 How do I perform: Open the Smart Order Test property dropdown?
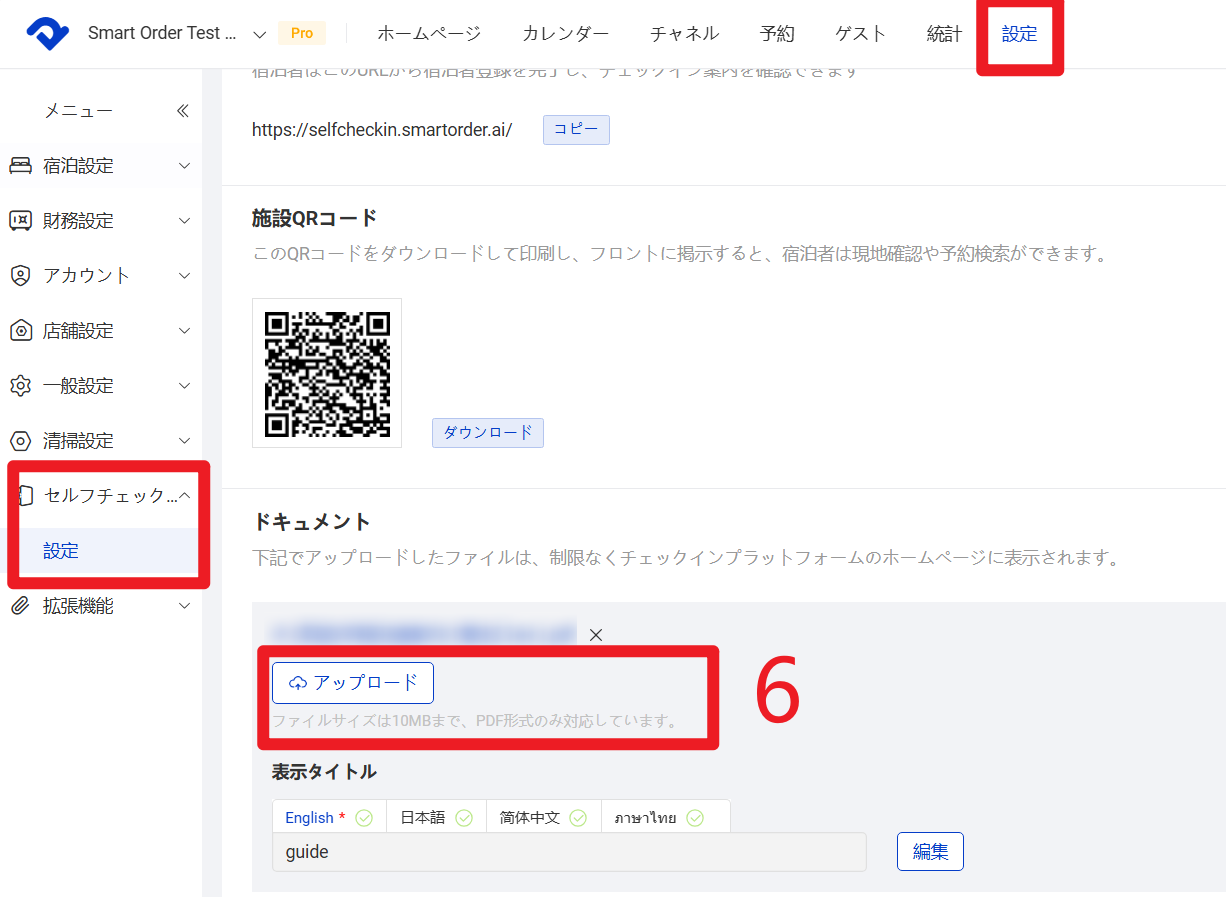[x=259, y=34]
